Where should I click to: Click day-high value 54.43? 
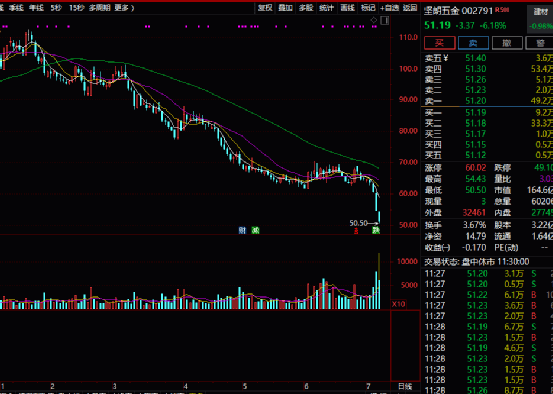tap(476, 179)
